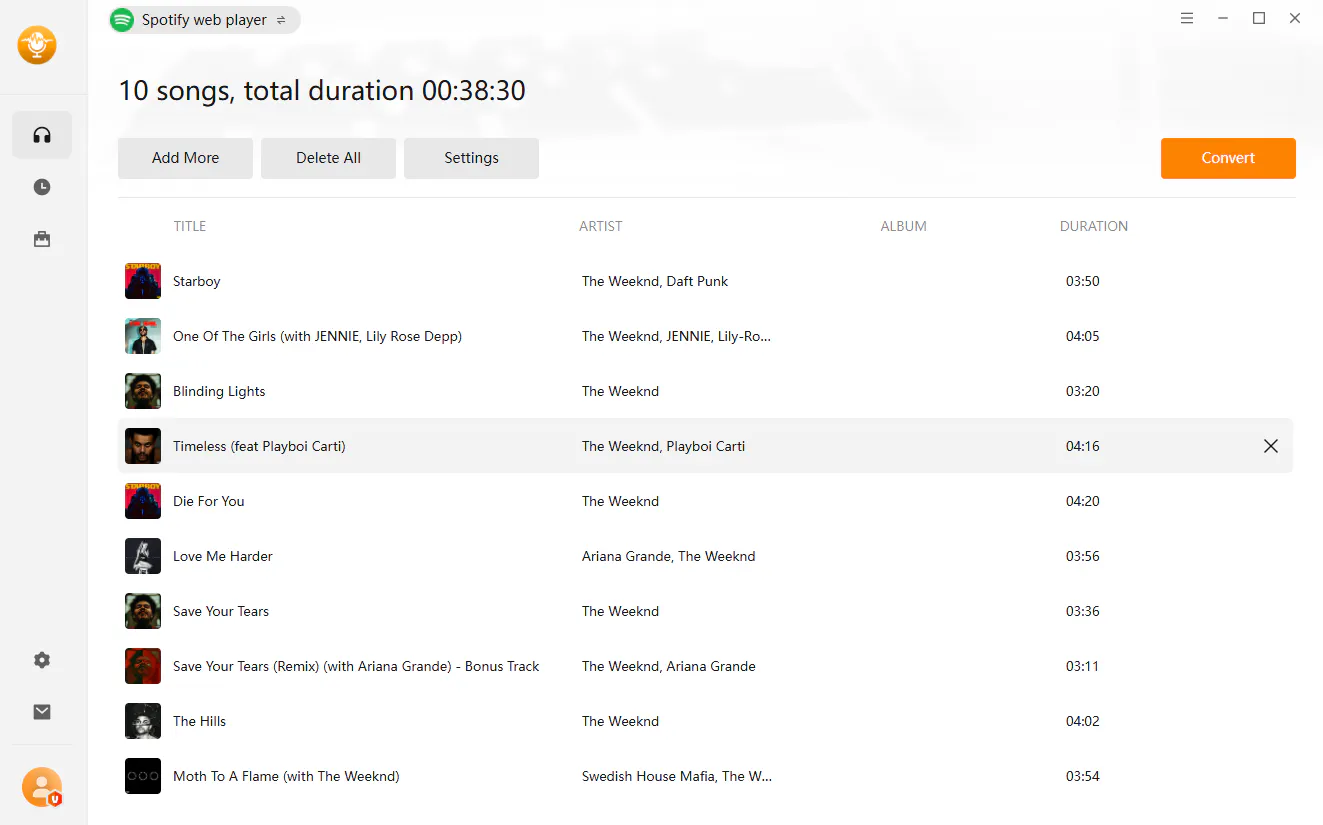Open the toolbox section in sidebar

tap(42, 239)
